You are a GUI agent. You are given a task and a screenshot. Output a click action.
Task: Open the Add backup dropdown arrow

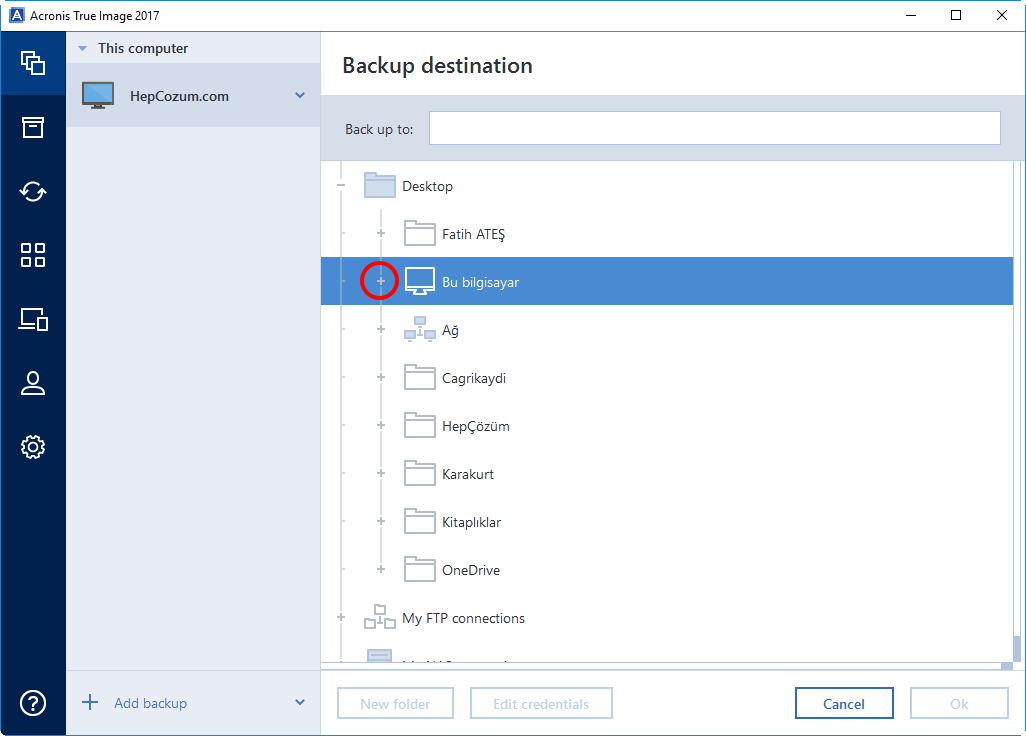click(300, 703)
